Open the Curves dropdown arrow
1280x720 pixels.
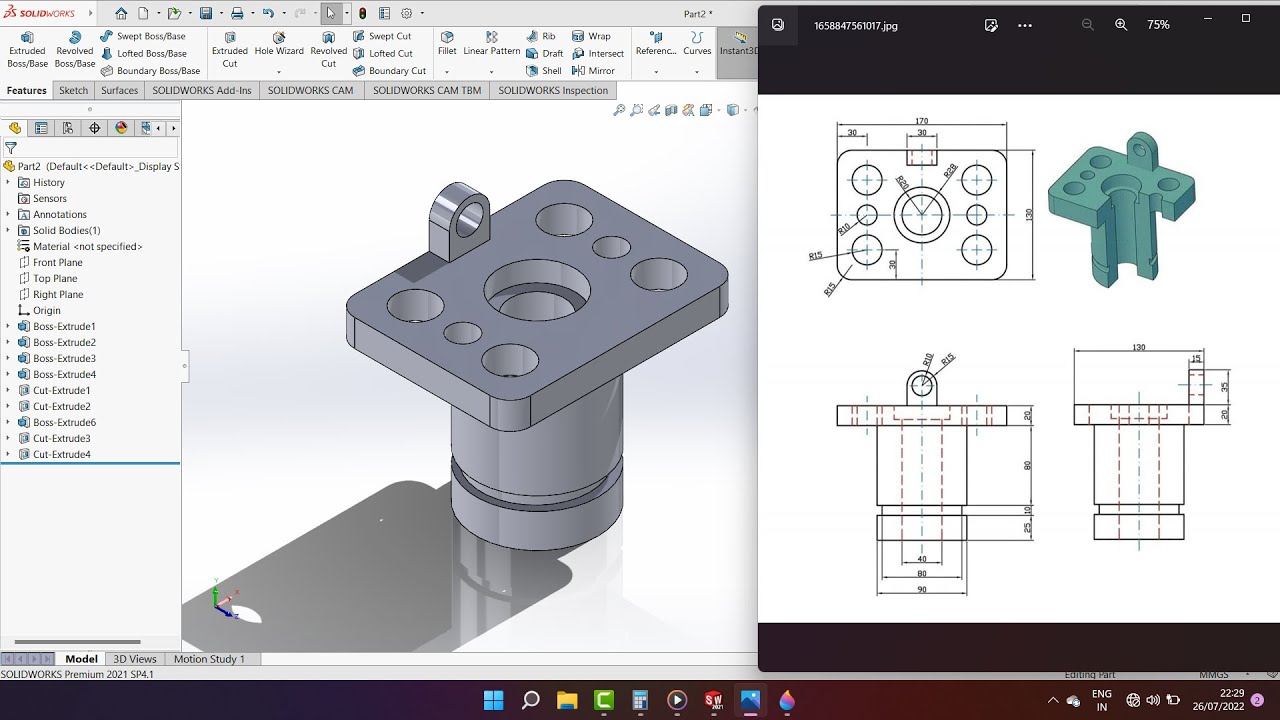coord(697,71)
